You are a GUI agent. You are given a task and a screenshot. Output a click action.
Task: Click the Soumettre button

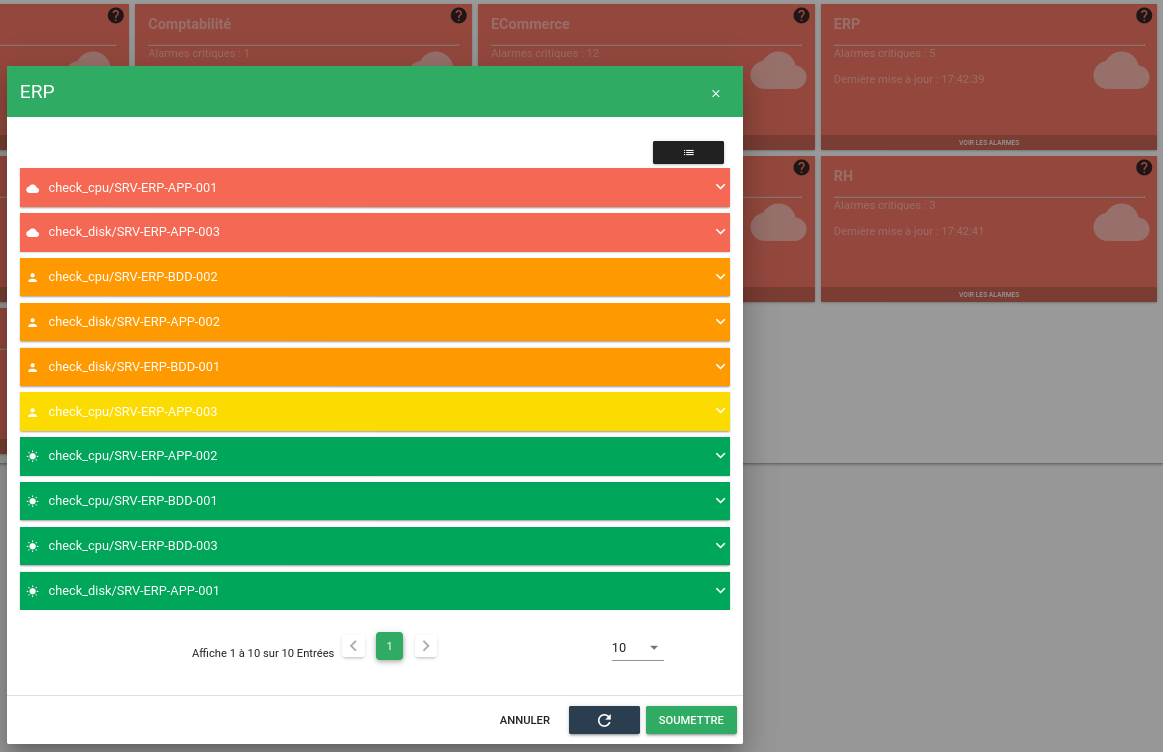point(691,720)
